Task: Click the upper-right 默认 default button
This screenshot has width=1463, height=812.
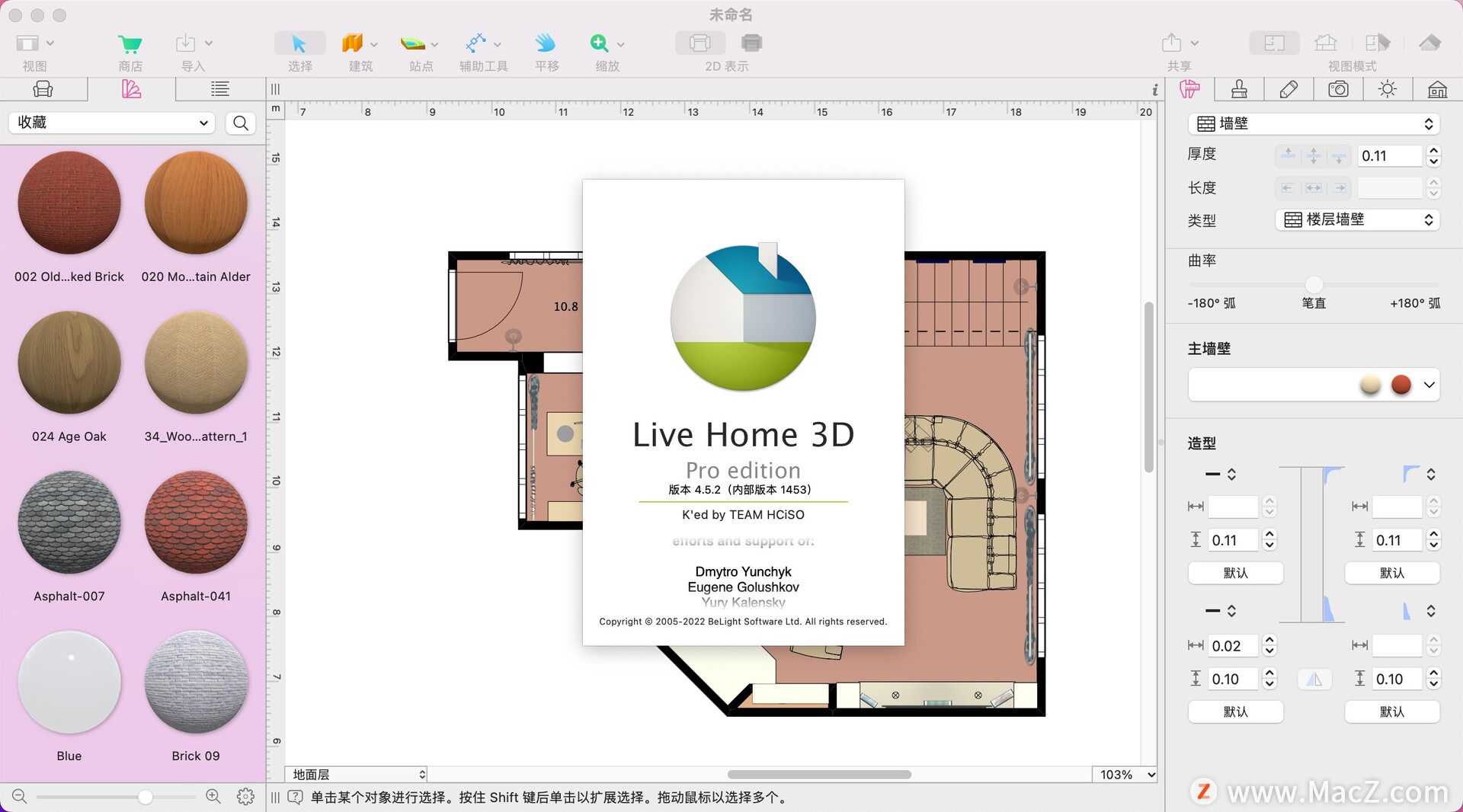Action: click(1391, 573)
